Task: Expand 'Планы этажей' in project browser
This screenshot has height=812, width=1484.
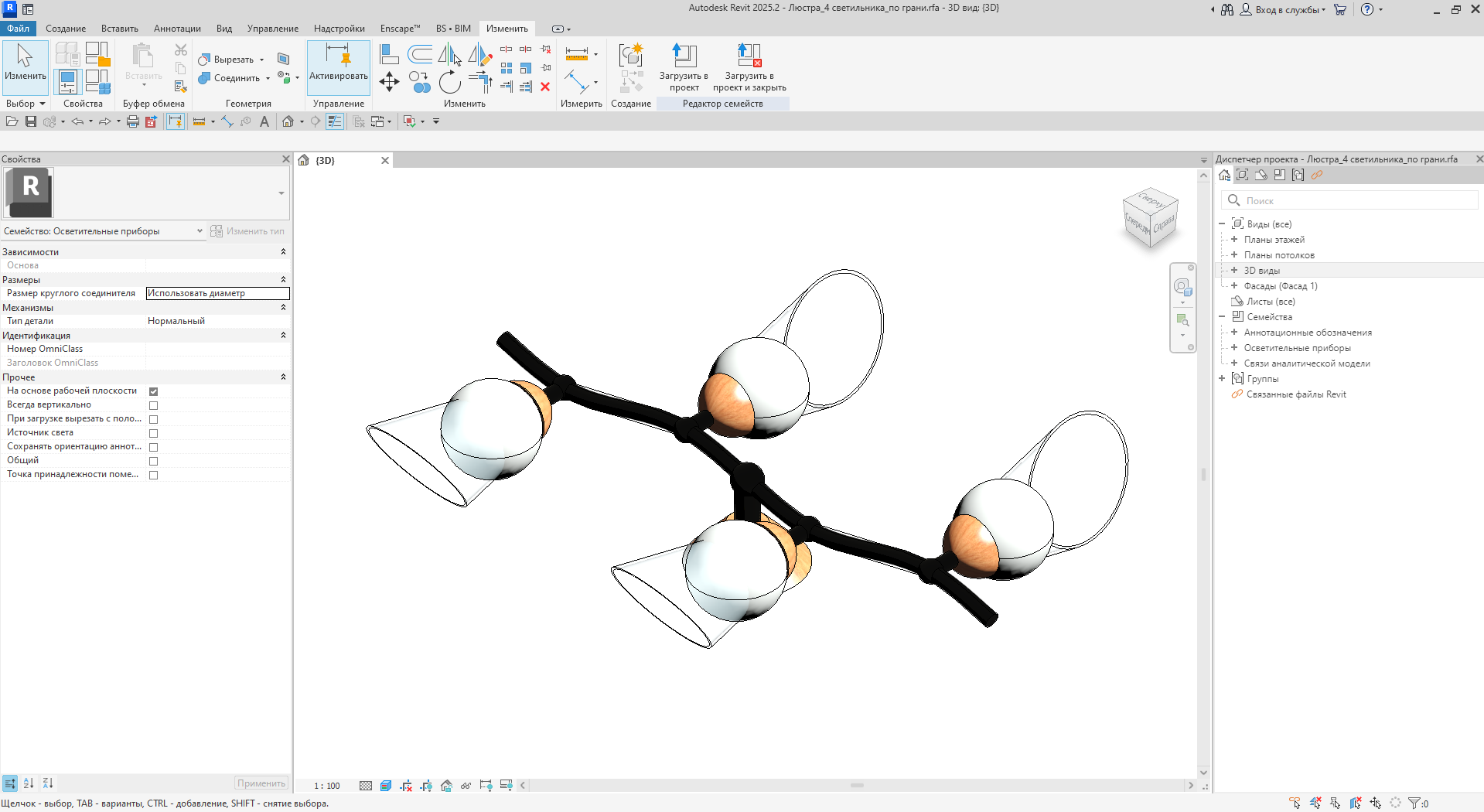Action: click(1234, 240)
